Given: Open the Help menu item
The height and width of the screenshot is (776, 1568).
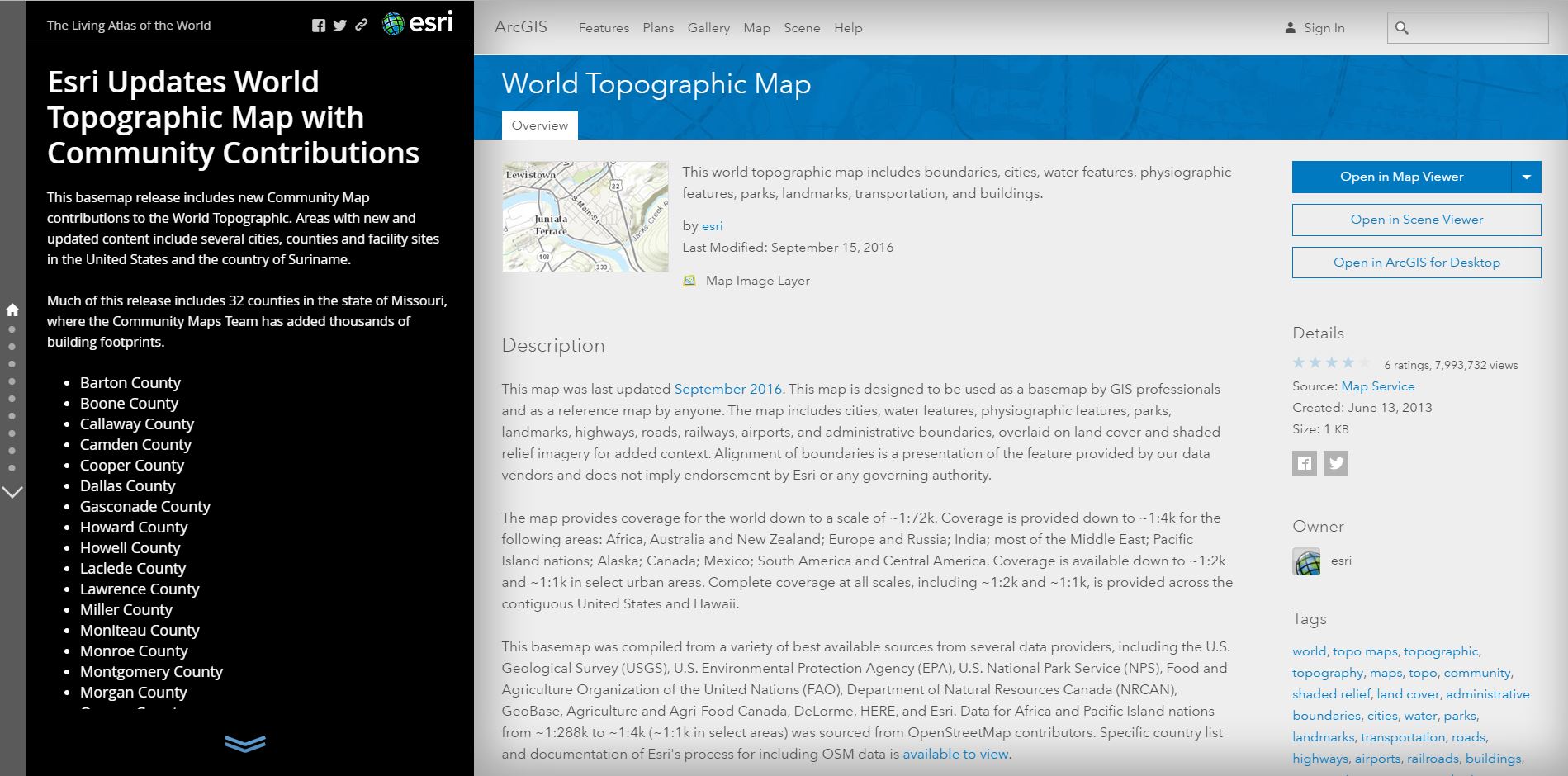Looking at the screenshot, I should (848, 28).
